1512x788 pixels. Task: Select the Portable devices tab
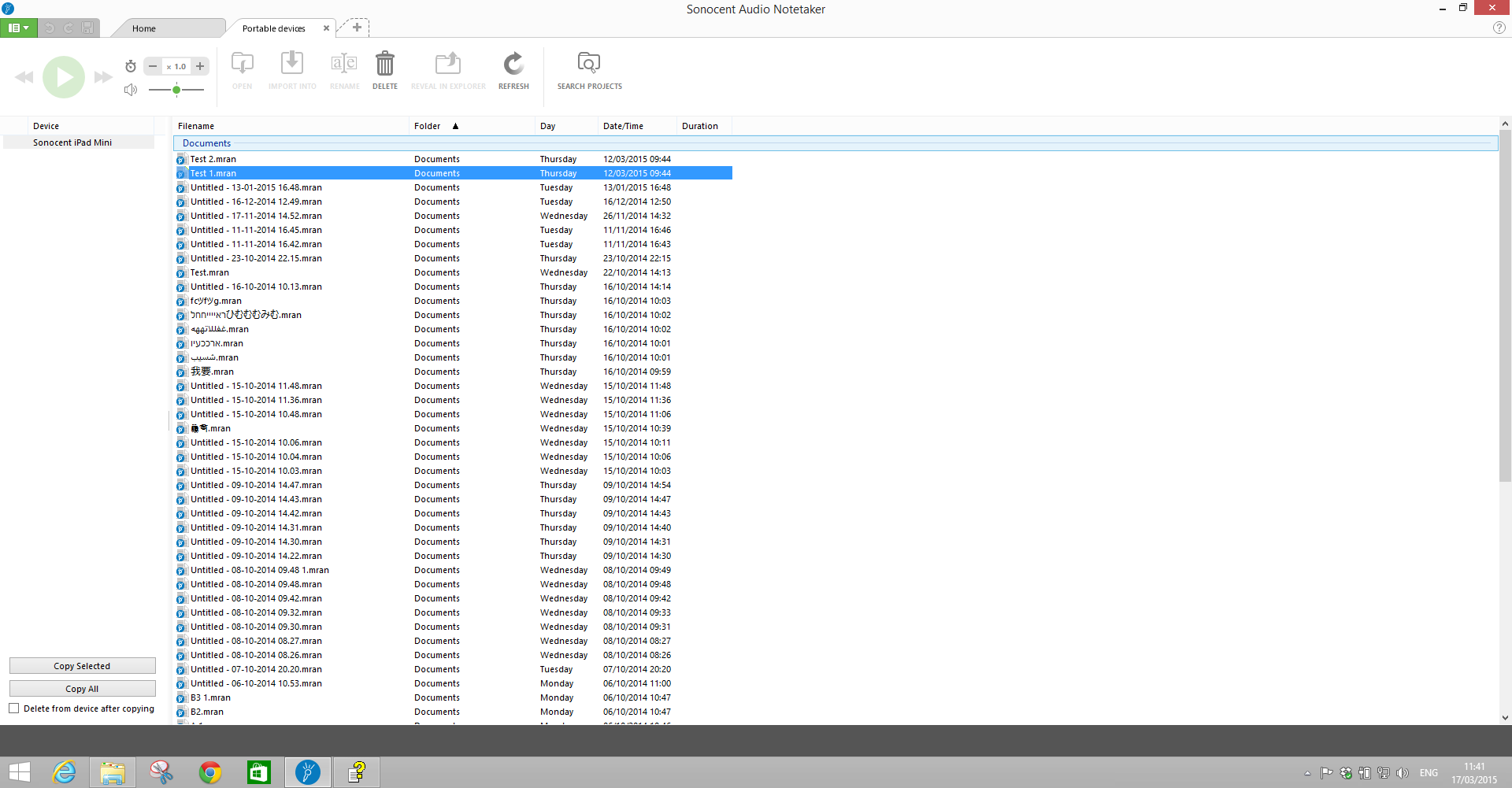click(274, 28)
